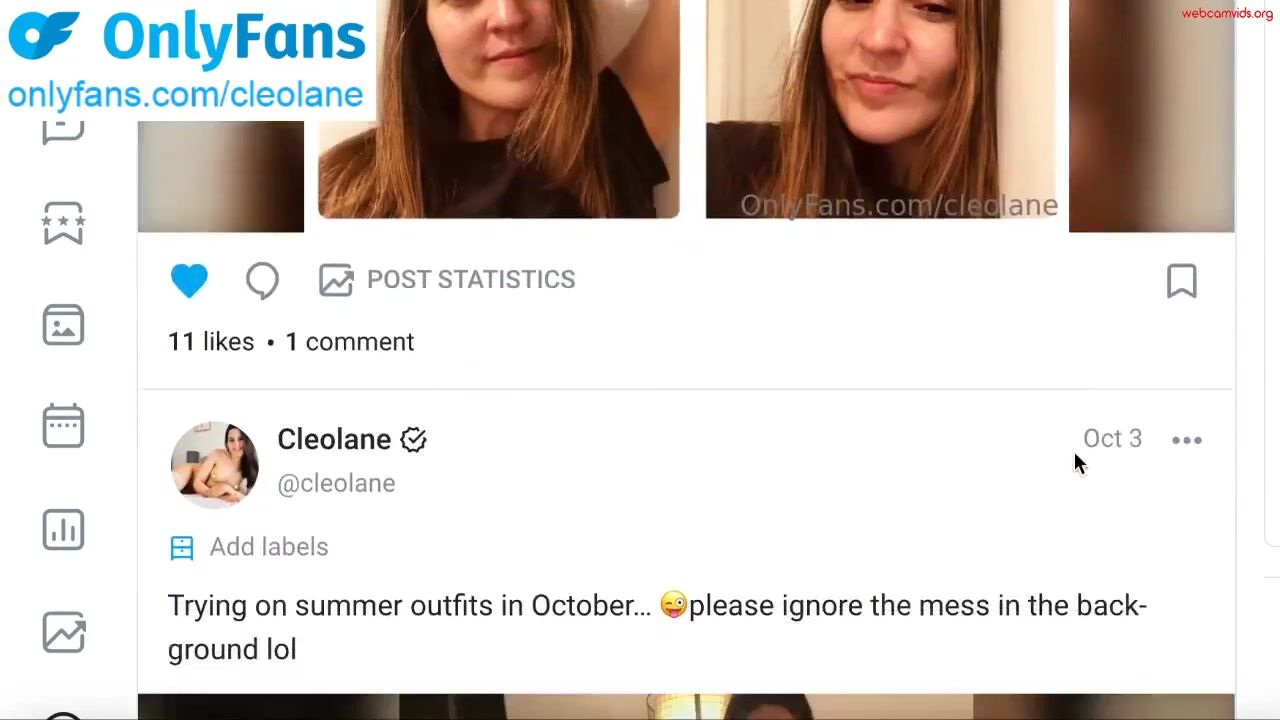Open the watermarked OnlyFans.com/cleolane photo thumbnail
This screenshot has height=720, width=1280.
coord(881,109)
